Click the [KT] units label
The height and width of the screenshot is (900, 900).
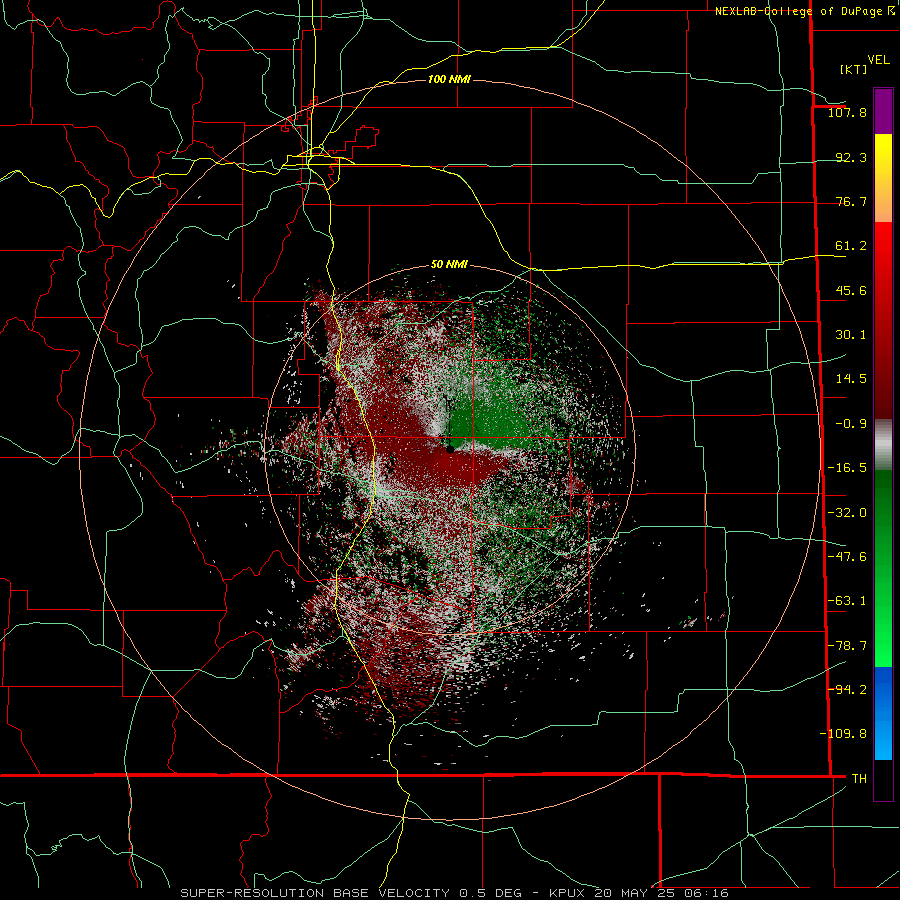tap(854, 69)
